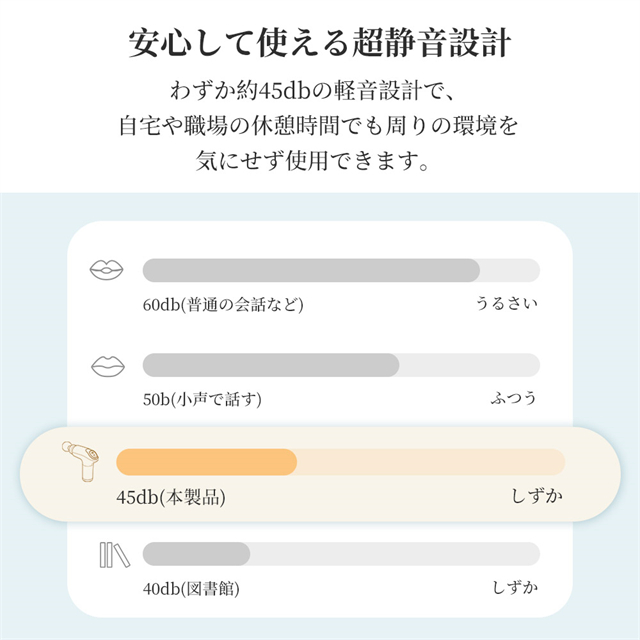Click the うるさい rating text
The height and width of the screenshot is (640, 640).
click(x=506, y=304)
